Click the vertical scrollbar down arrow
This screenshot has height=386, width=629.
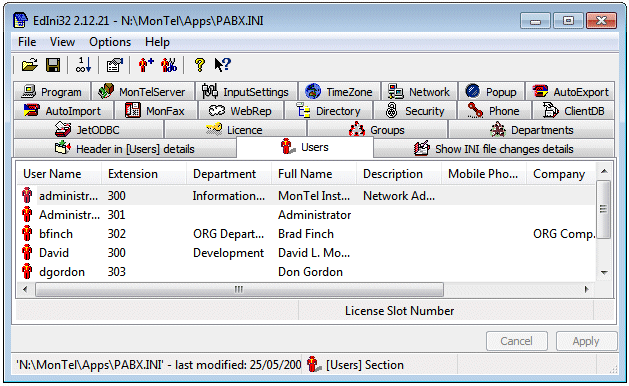coord(604,272)
